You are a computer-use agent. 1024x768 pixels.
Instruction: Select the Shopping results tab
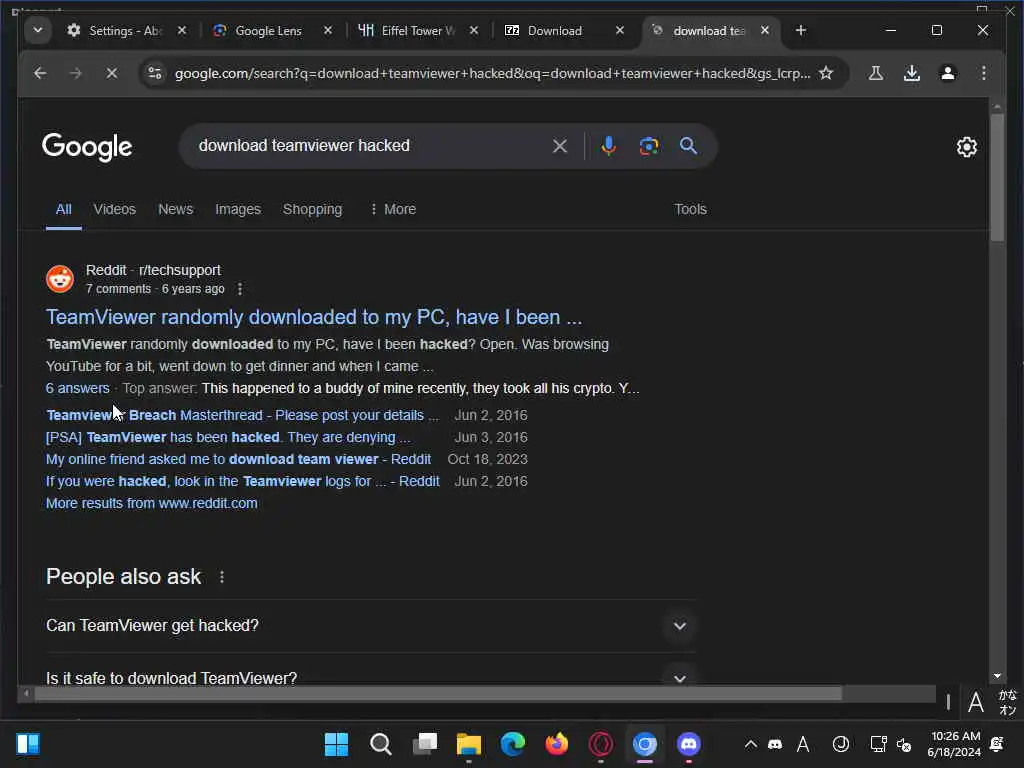point(312,209)
